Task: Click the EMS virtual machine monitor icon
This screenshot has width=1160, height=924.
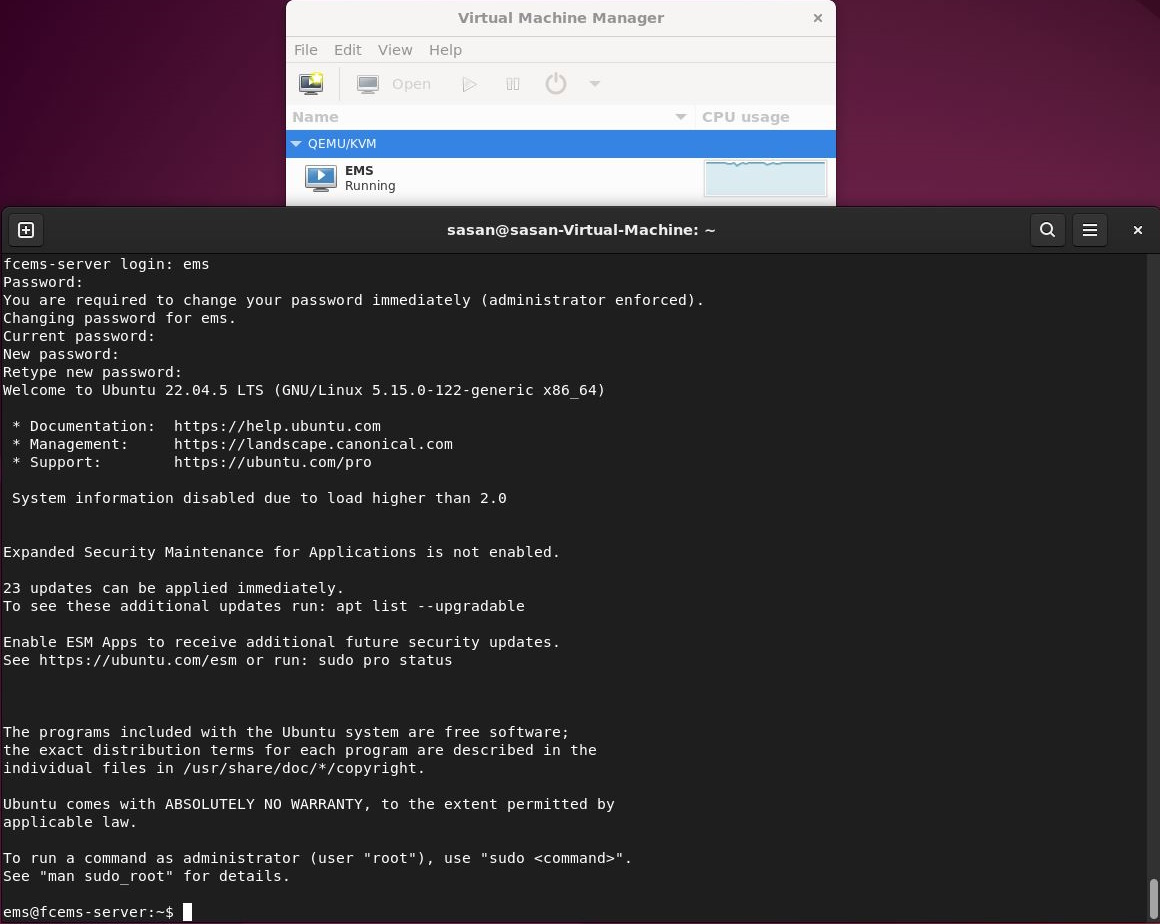Action: click(320, 178)
